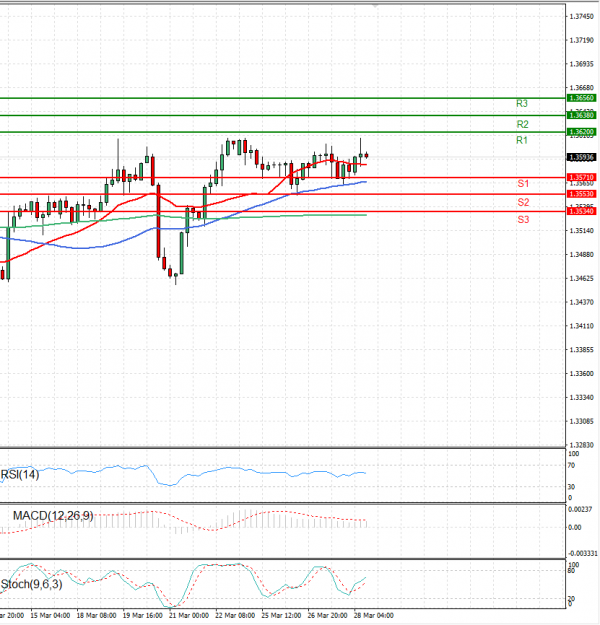
Task: Click the 1.35710 red price tag
Action: pos(582,177)
